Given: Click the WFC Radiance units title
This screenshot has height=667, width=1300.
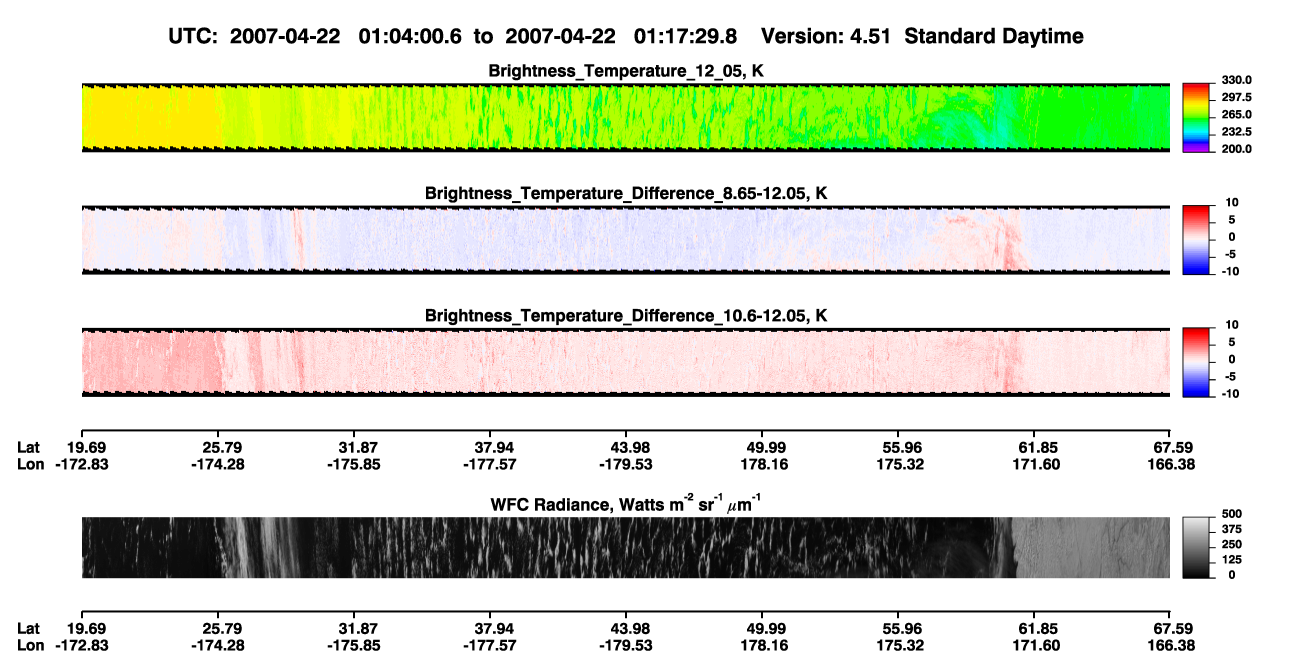Looking at the screenshot, I should 626,503.
